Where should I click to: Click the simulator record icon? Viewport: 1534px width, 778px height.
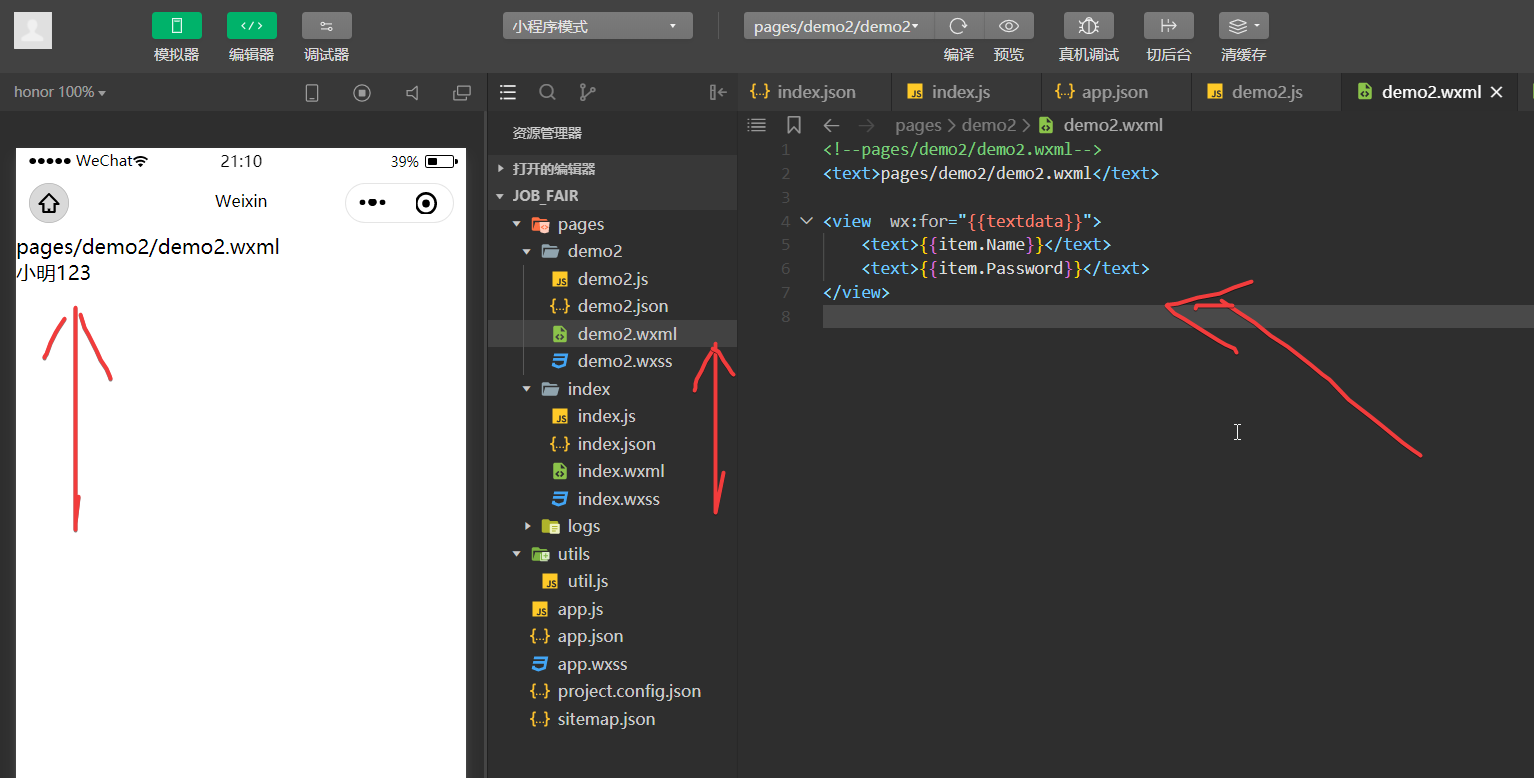click(362, 93)
